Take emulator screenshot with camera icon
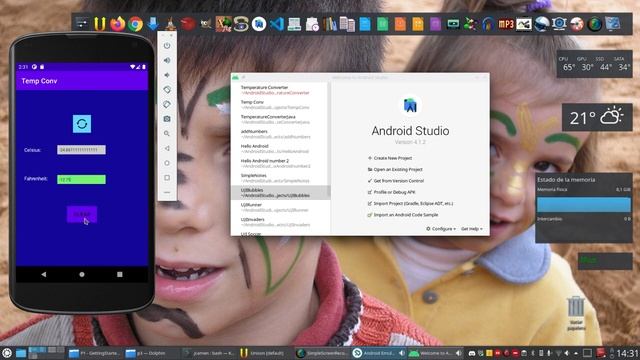Viewport: 640px width, 360px height. pos(167,119)
